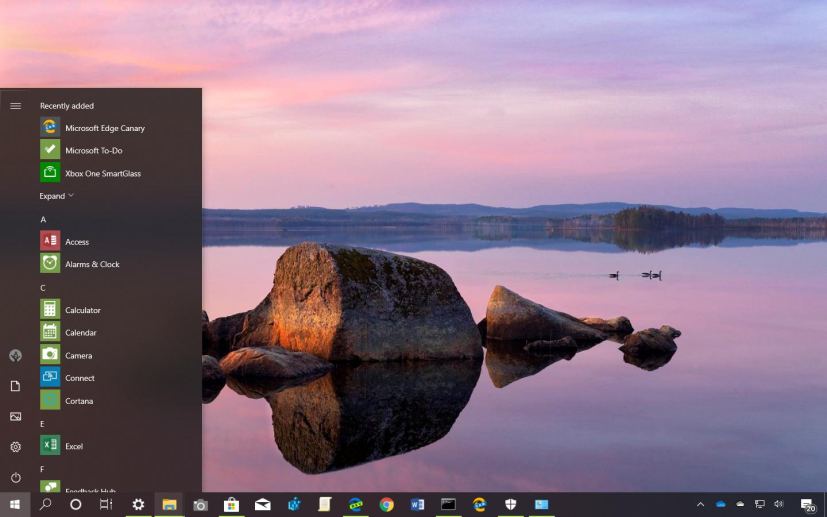Open Microsoft Word from taskbar
This screenshot has height=517, width=827.
point(417,504)
